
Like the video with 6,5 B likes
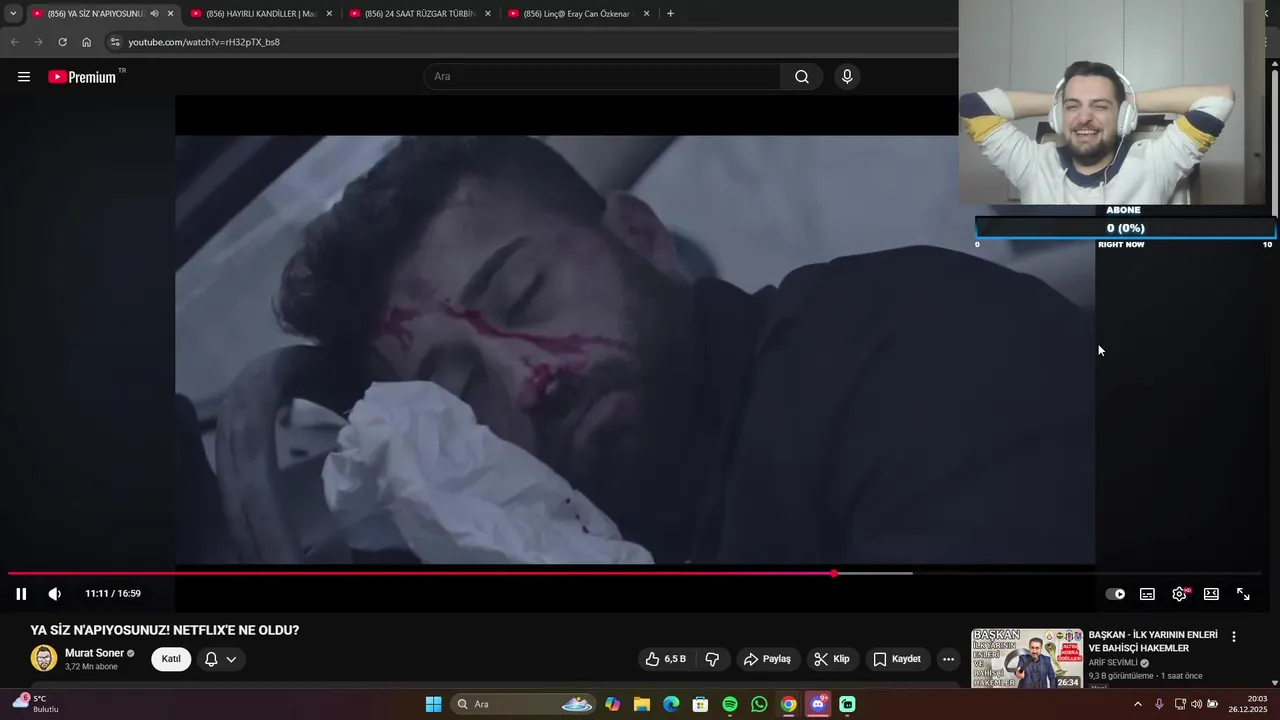(666, 659)
